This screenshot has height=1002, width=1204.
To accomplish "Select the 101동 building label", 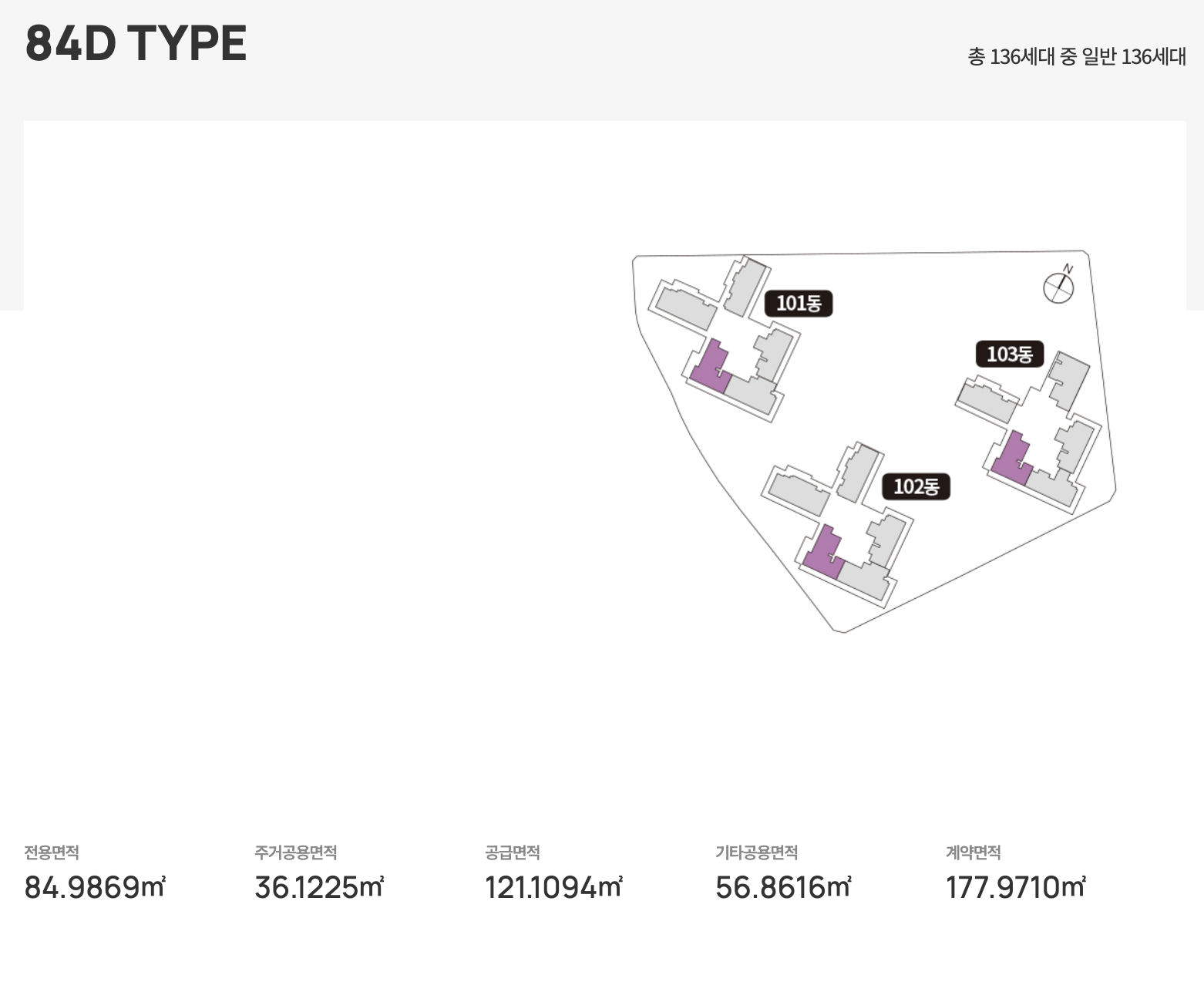I will point(799,304).
